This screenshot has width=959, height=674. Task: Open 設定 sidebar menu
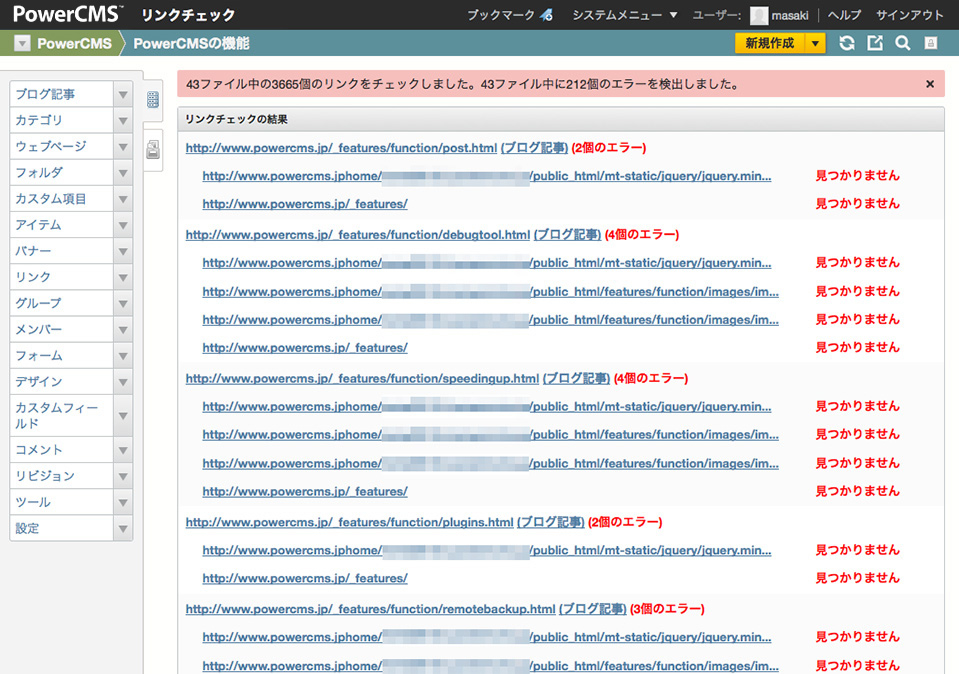62,528
